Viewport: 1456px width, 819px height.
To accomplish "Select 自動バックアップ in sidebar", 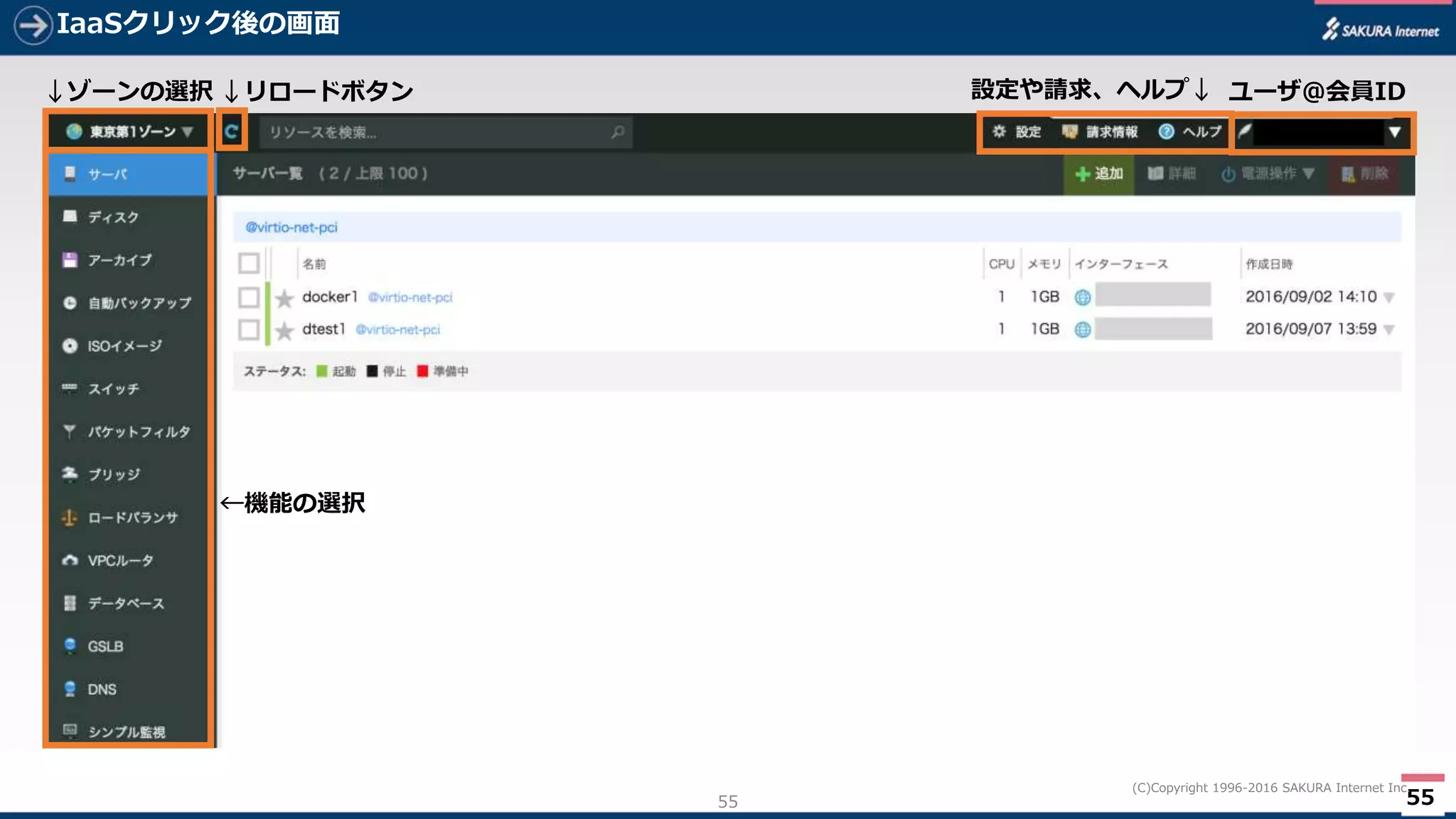I will click(129, 303).
